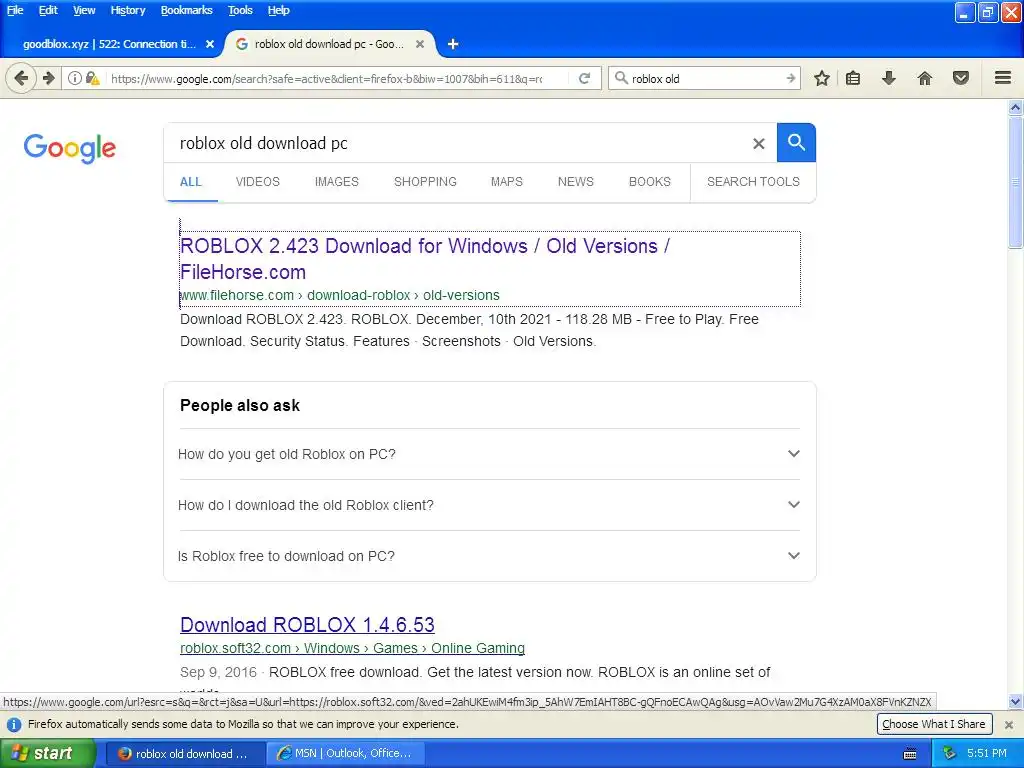Open the Tools menu

(x=240, y=10)
